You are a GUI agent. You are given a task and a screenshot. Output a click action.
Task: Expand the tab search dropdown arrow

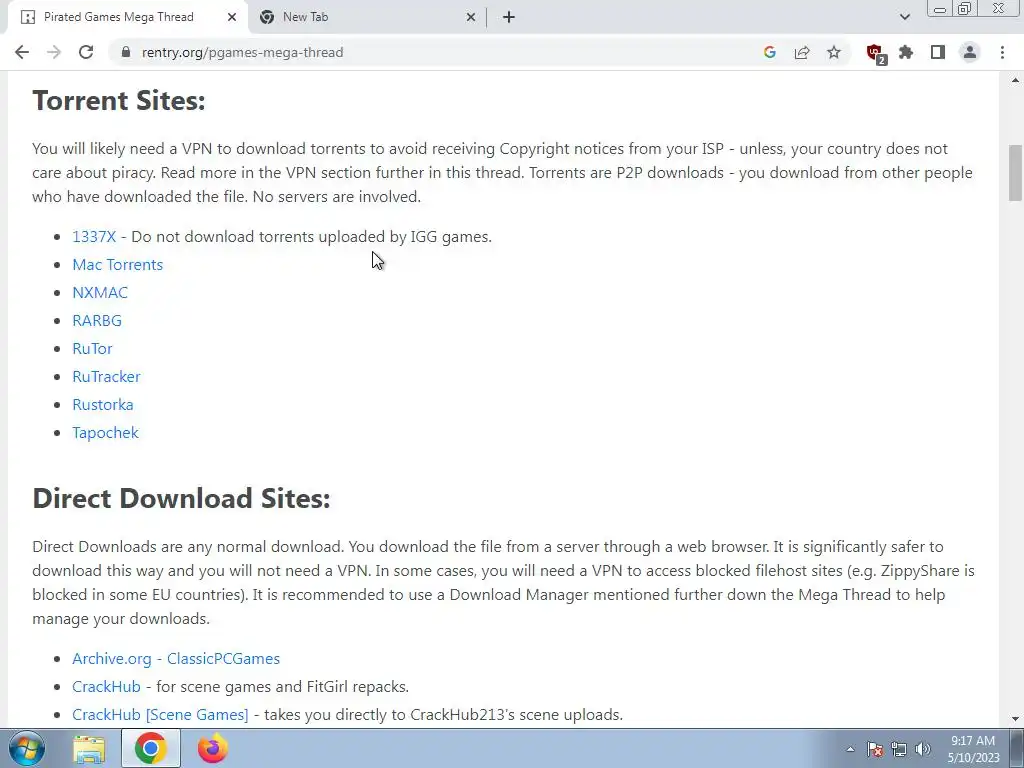coord(904,17)
